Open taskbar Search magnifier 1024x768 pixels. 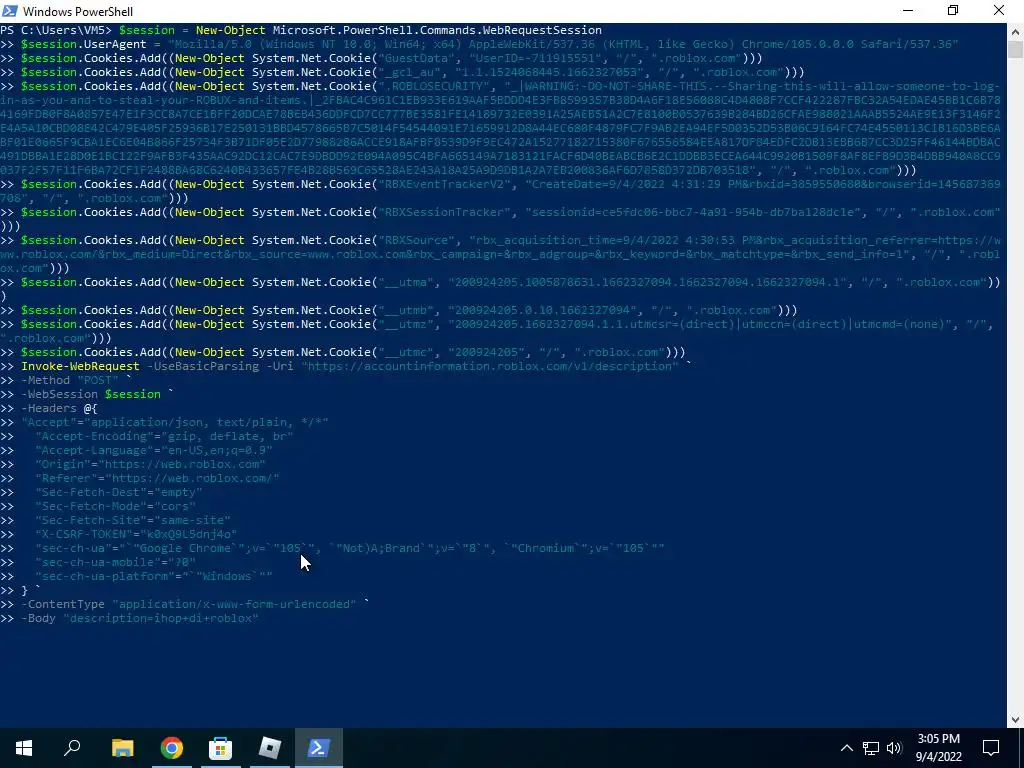pyautogui.click(x=72, y=748)
